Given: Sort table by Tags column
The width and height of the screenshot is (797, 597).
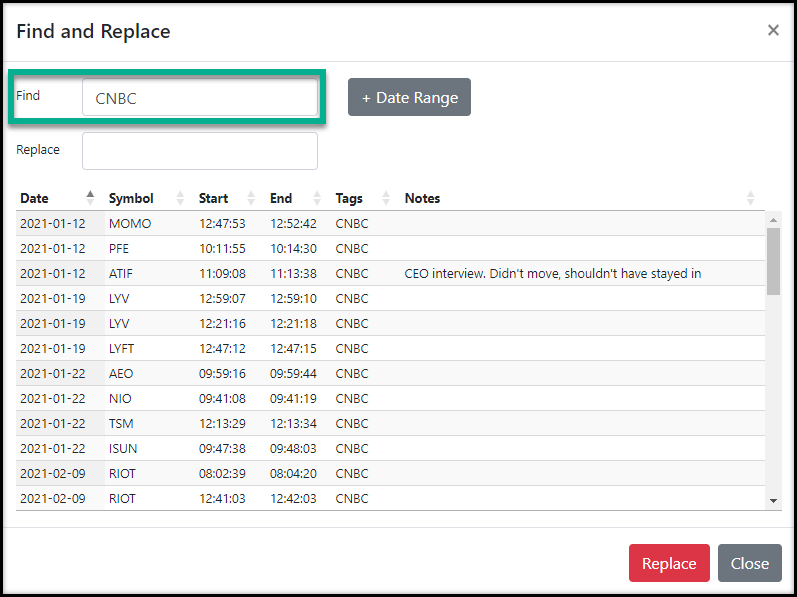Looking at the screenshot, I should (x=349, y=198).
